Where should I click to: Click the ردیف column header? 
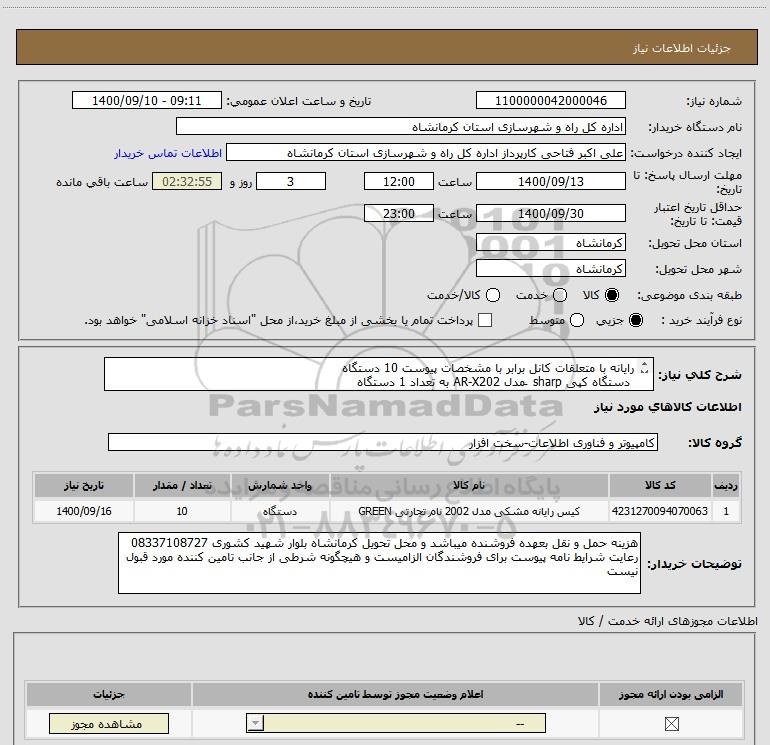[x=726, y=485]
